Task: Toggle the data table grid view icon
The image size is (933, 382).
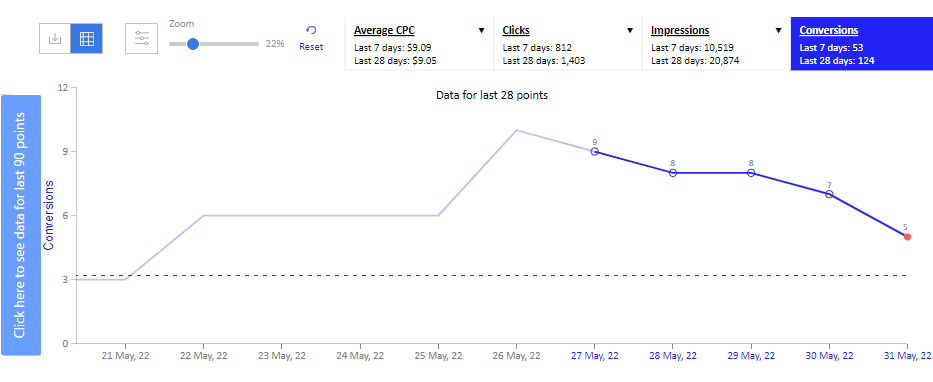Action: (x=87, y=39)
